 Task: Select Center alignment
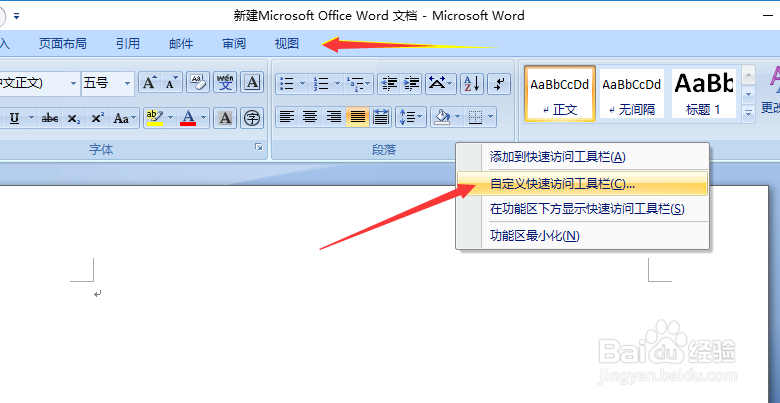coord(310,117)
